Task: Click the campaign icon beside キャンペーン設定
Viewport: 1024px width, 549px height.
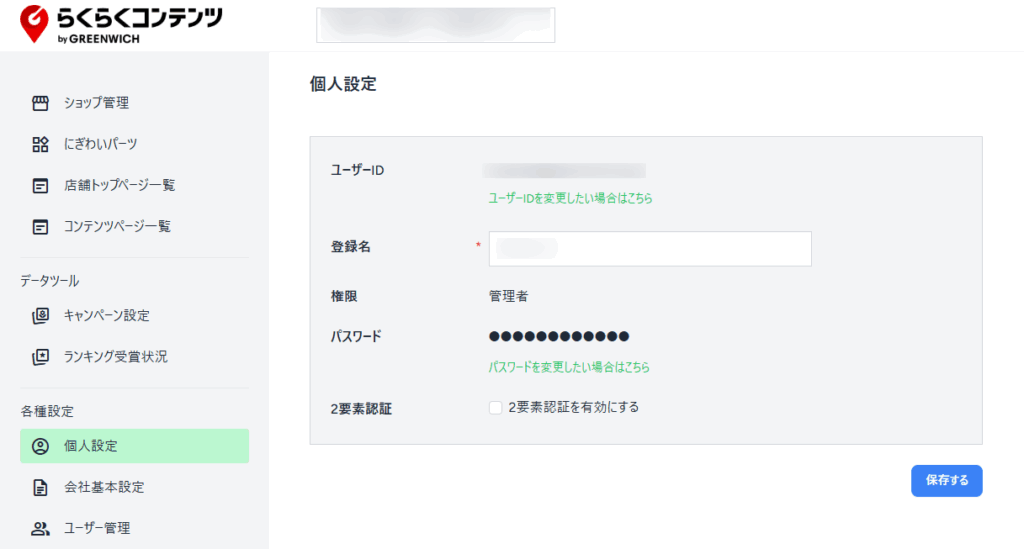Action: tap(40, 316)
